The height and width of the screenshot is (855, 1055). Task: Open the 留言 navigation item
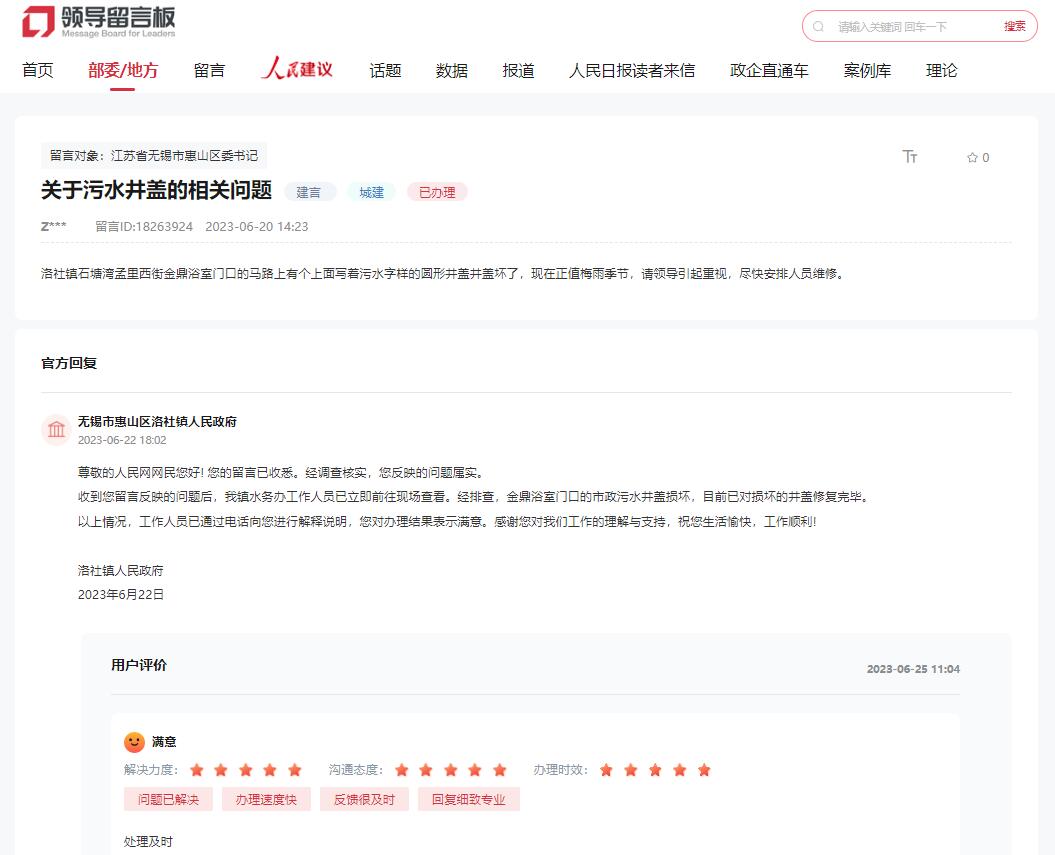(209, 71)
